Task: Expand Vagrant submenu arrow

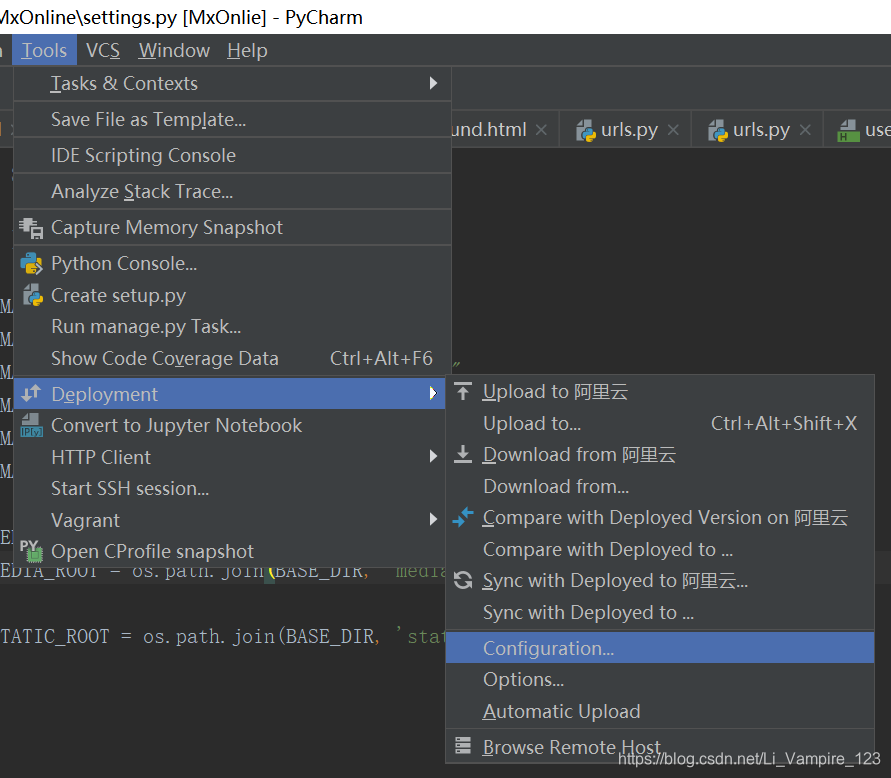Action: click(433, 519)
